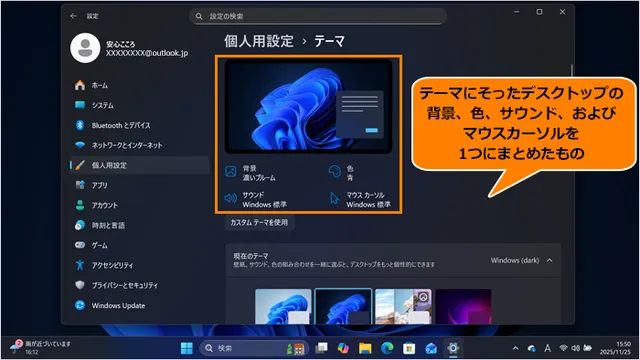640x360 pixels.
Task: Click the settings window scrollbar
Action: point(571,71)
